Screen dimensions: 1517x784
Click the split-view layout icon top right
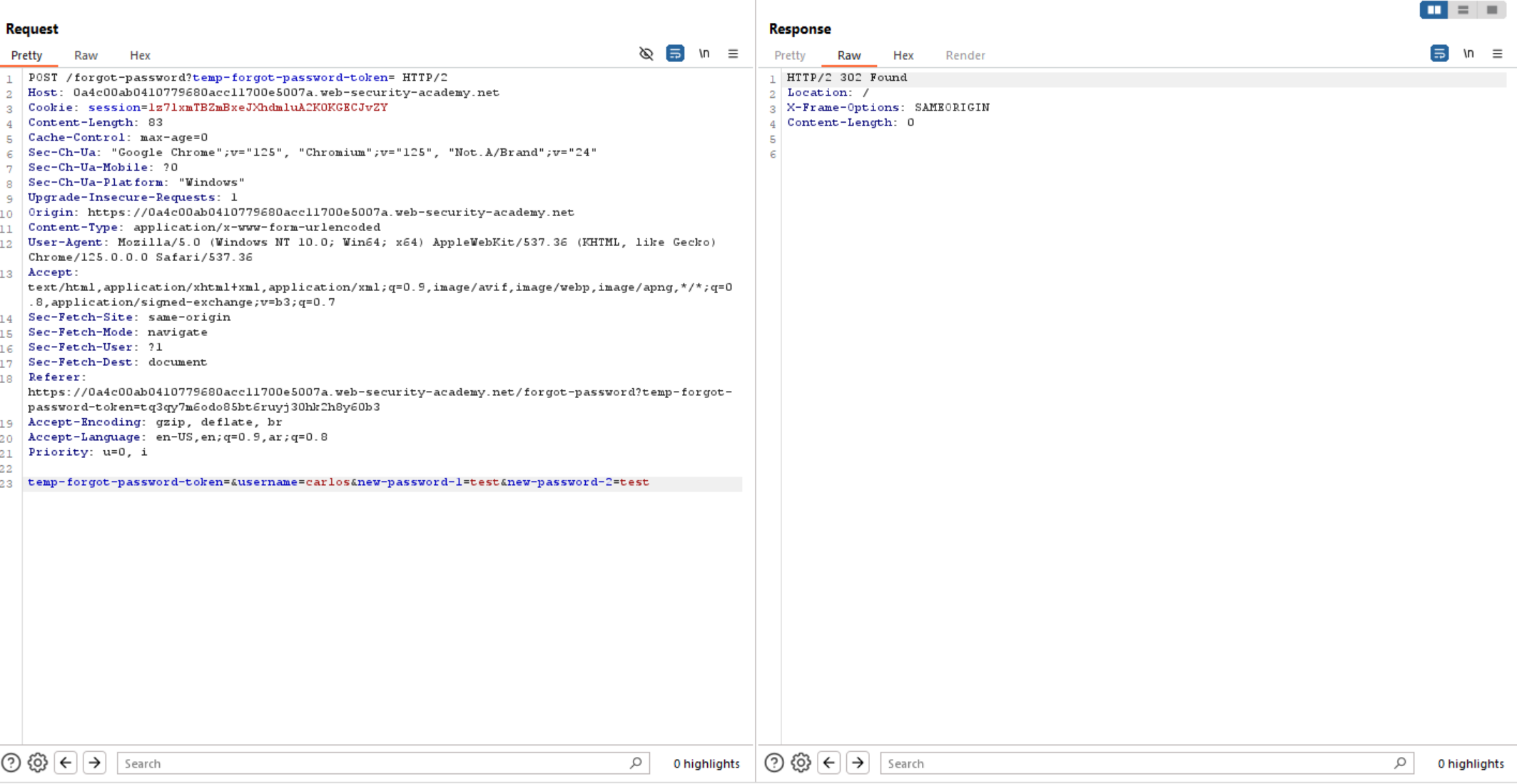pos(1434,11)
